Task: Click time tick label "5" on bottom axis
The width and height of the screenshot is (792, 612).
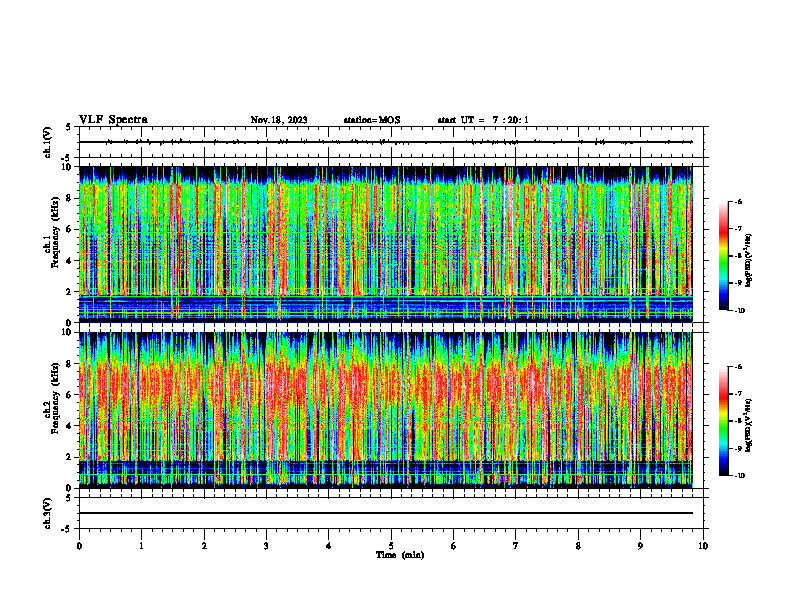Action: tap(391, 546)
